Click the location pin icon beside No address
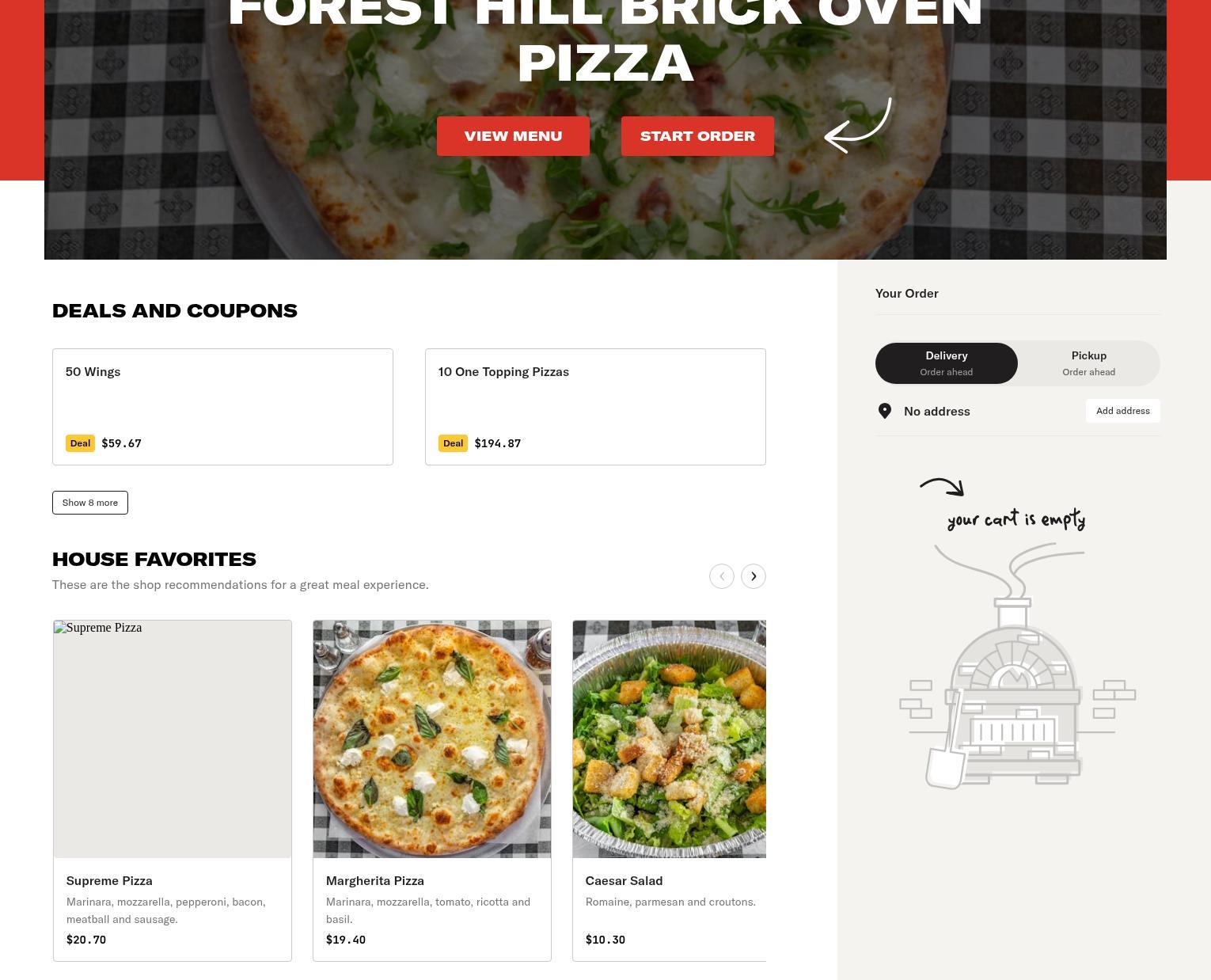The width and height of the screenshot is (1211, 980). point(885,411)
